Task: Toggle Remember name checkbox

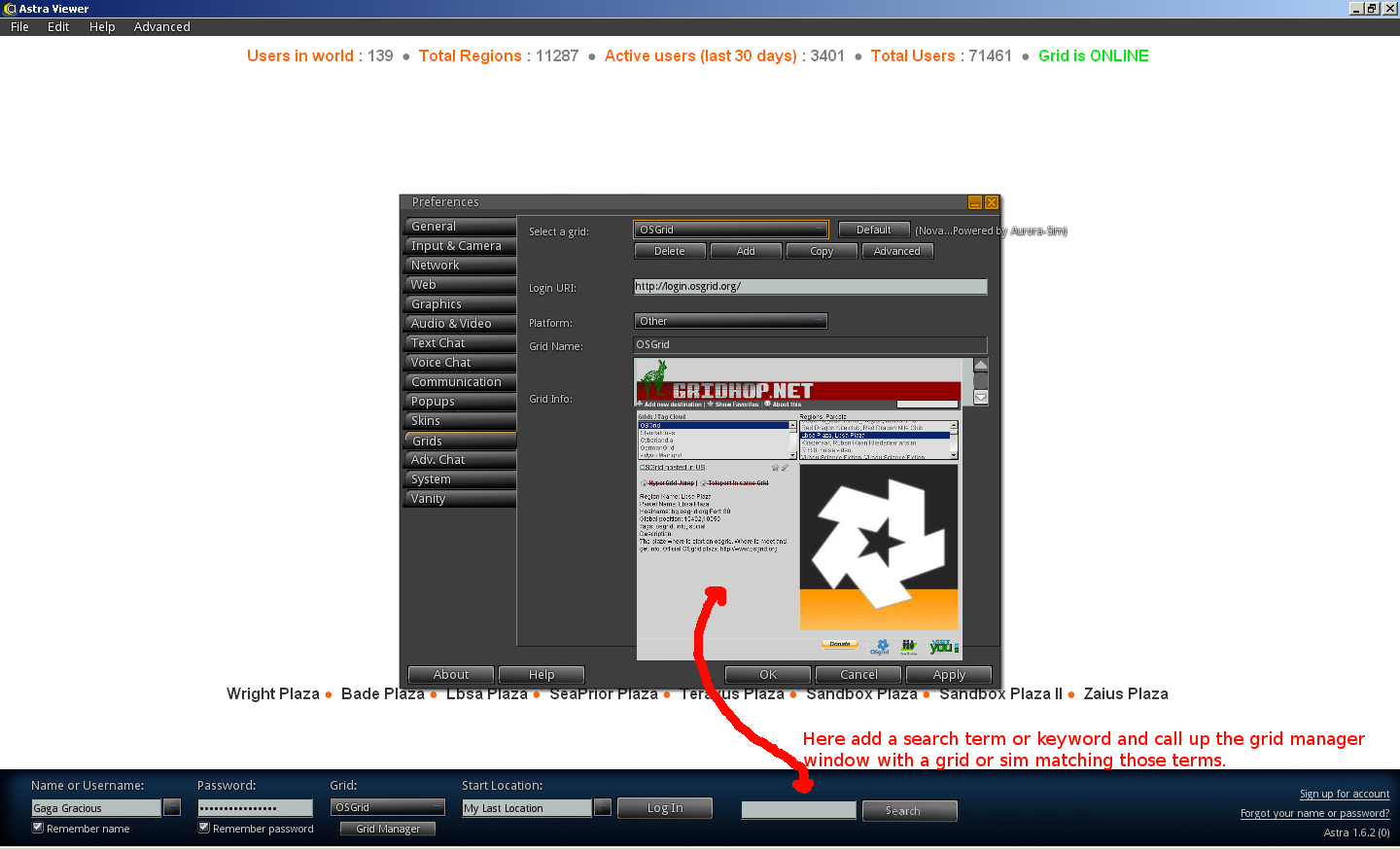Action: (38, 828)
